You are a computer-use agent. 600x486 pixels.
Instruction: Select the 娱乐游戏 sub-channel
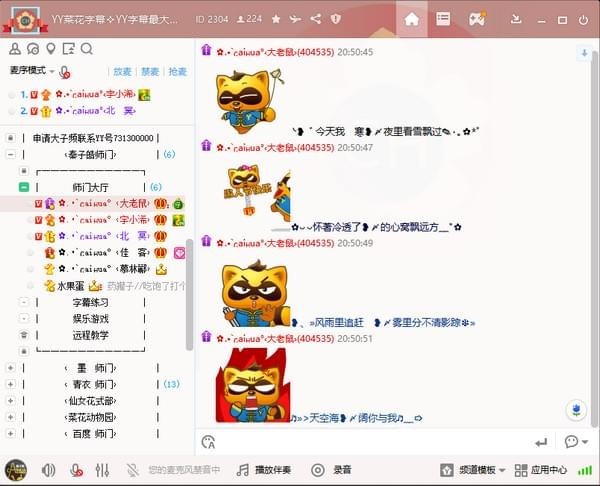(x=91, y=319)
